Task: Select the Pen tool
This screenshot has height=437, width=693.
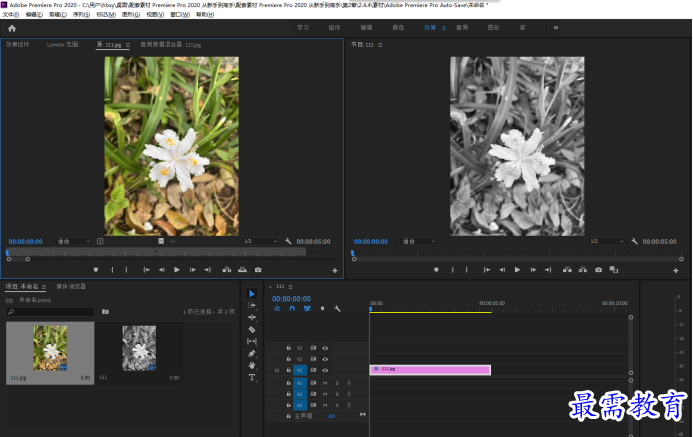Action: click(x=252, y=353)
